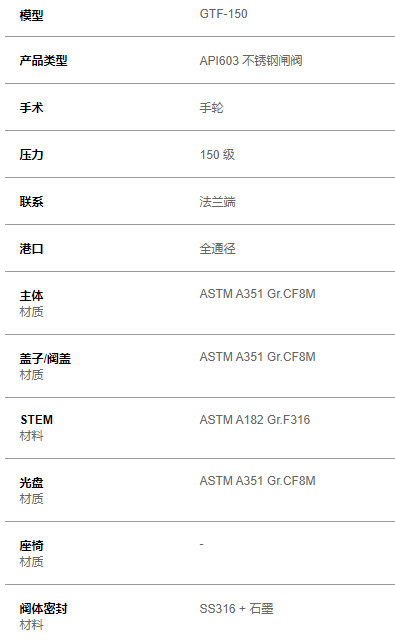Select the 手轮 value text

point(211,108)
